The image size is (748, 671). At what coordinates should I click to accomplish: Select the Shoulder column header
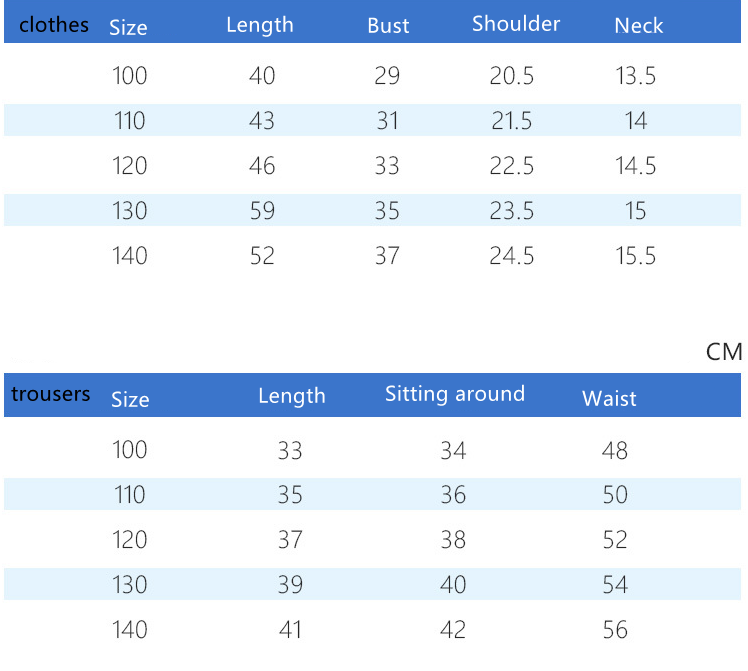pyautogui.click(x=516, y=24)
